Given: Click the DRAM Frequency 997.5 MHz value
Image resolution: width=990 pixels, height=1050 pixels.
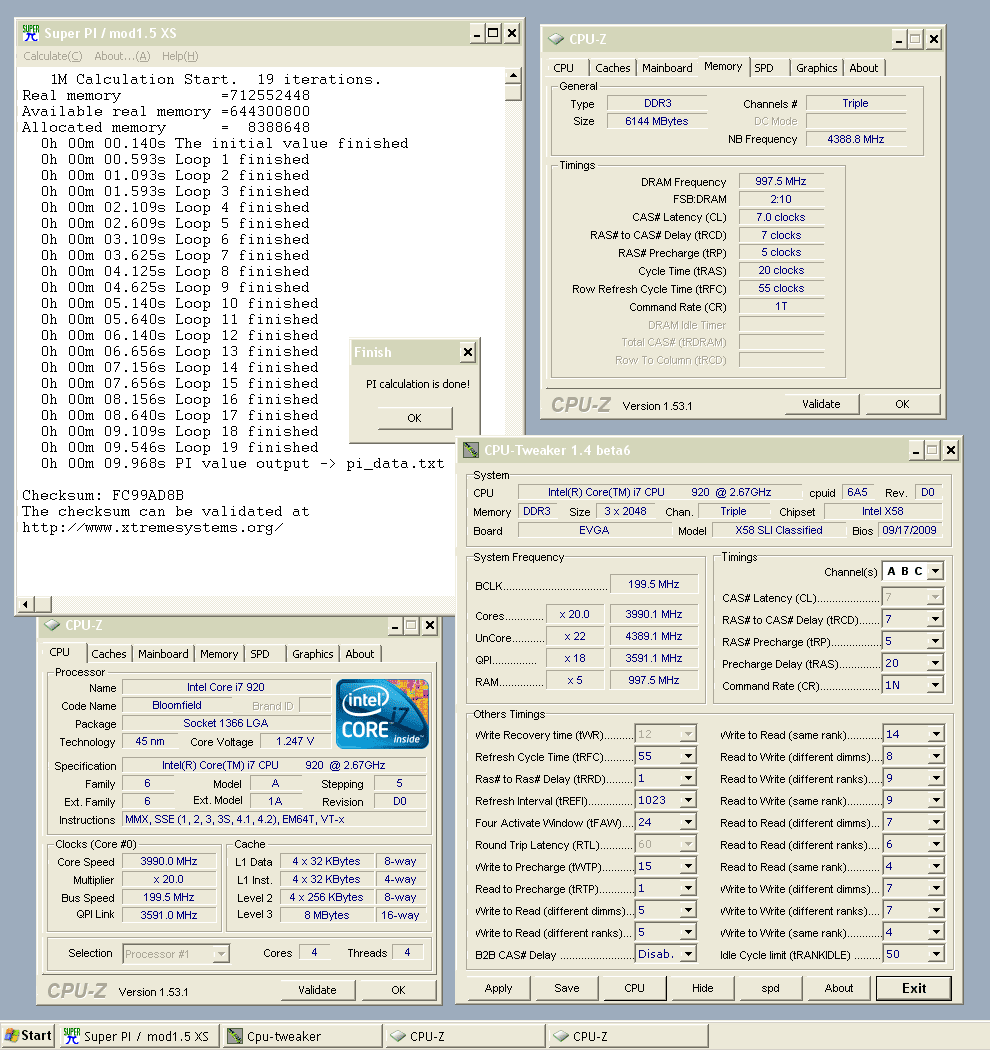Looking at the screenshot, I should tap(780, 181).
